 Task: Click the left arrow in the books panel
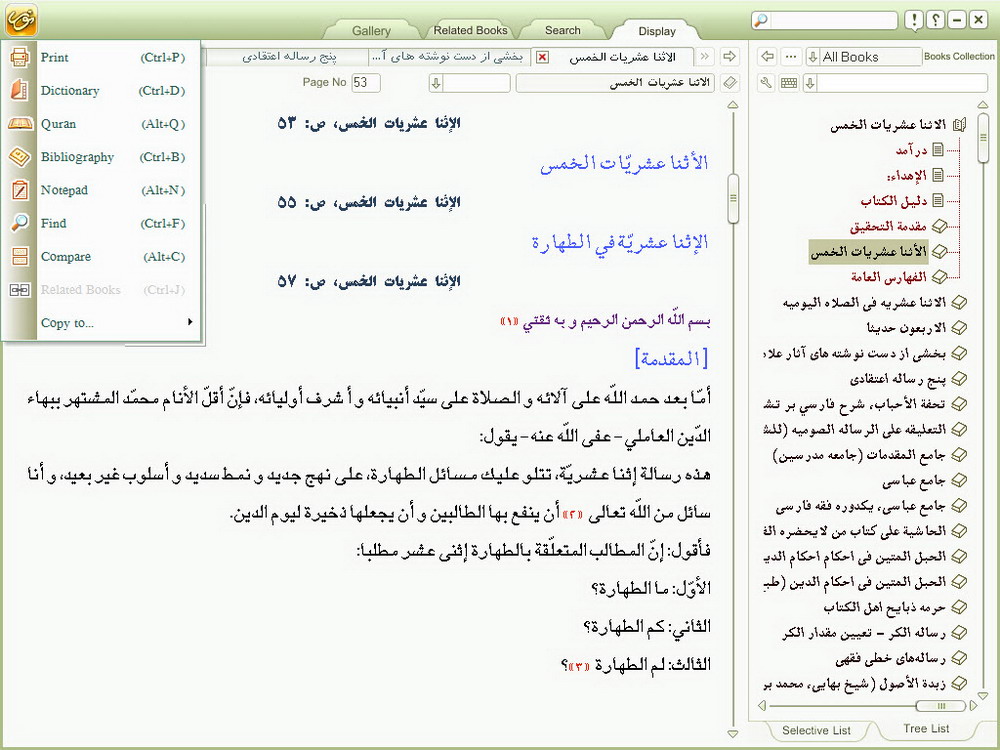[x=768, y=57]
